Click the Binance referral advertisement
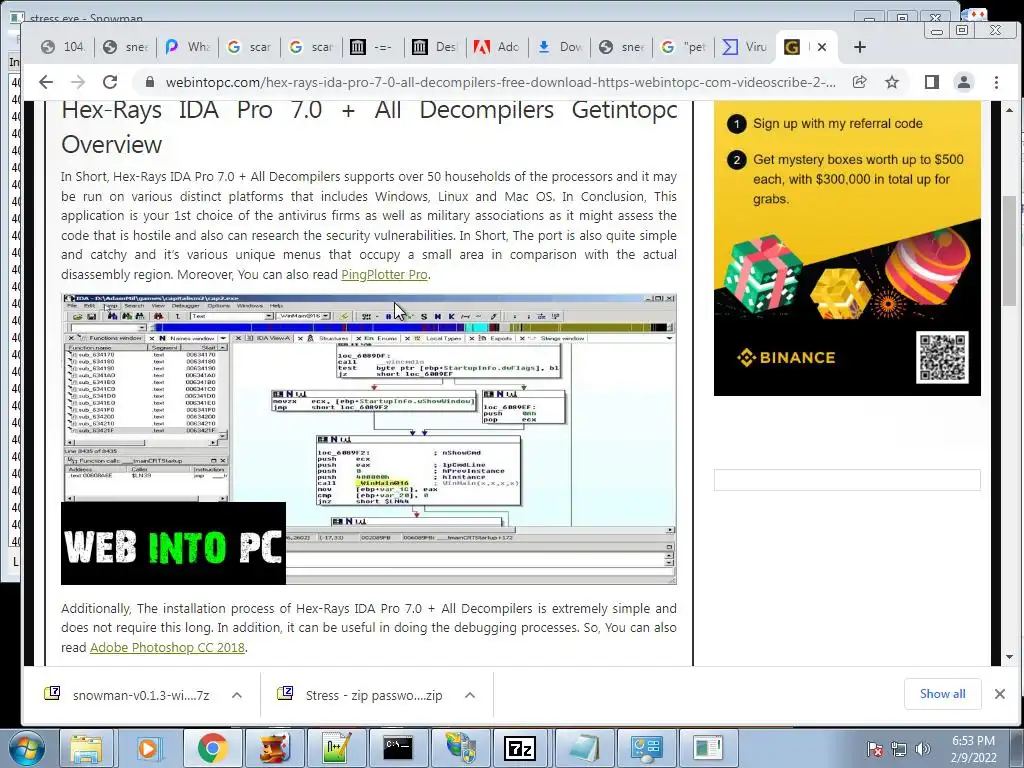The width and height of the screenshot is (1024, 768). click(x=847, y=248)
